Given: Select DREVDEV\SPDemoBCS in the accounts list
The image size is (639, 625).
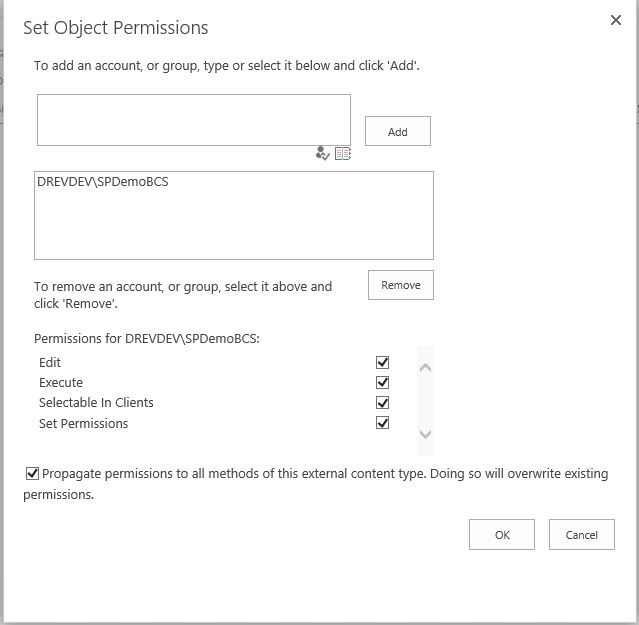Looking at the screenshot, I should click(103, 182).
